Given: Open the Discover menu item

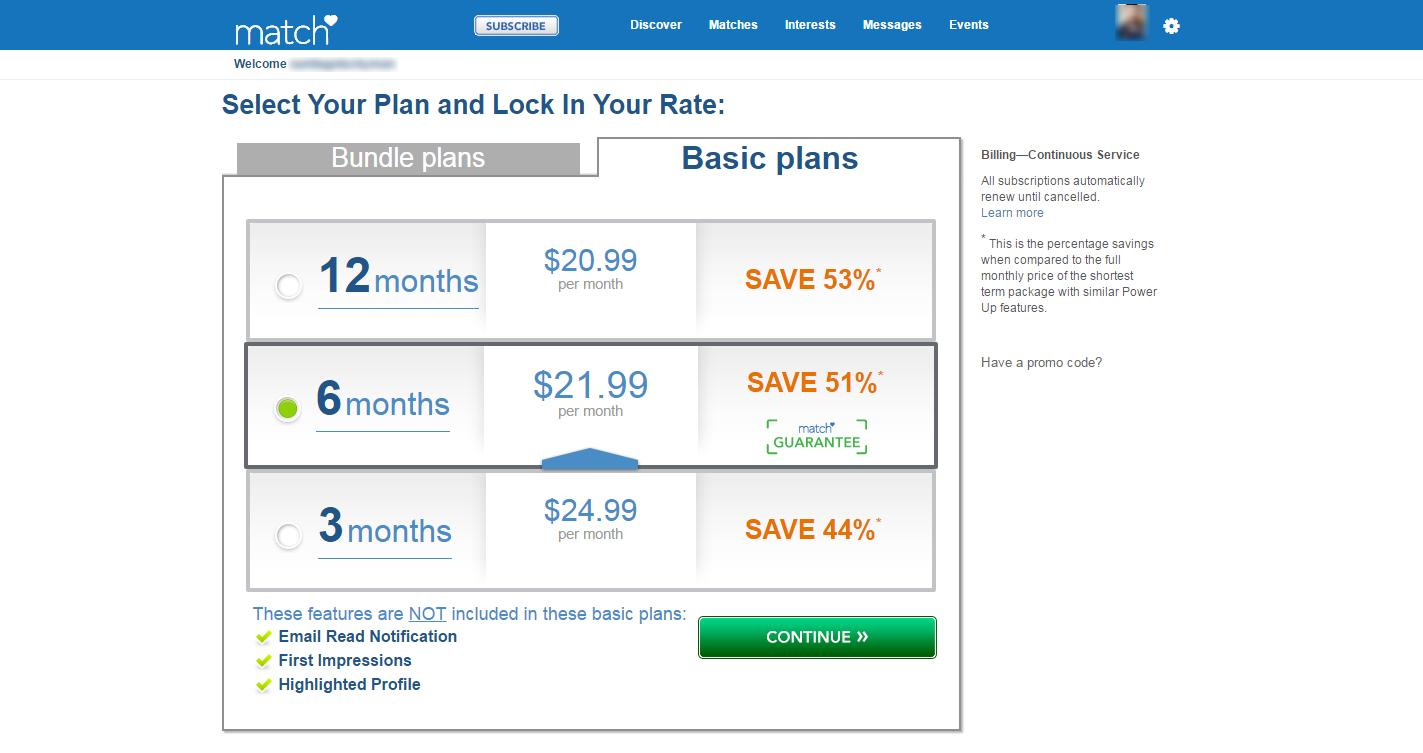Looking at the screenshot, I should tap(656, 25).
